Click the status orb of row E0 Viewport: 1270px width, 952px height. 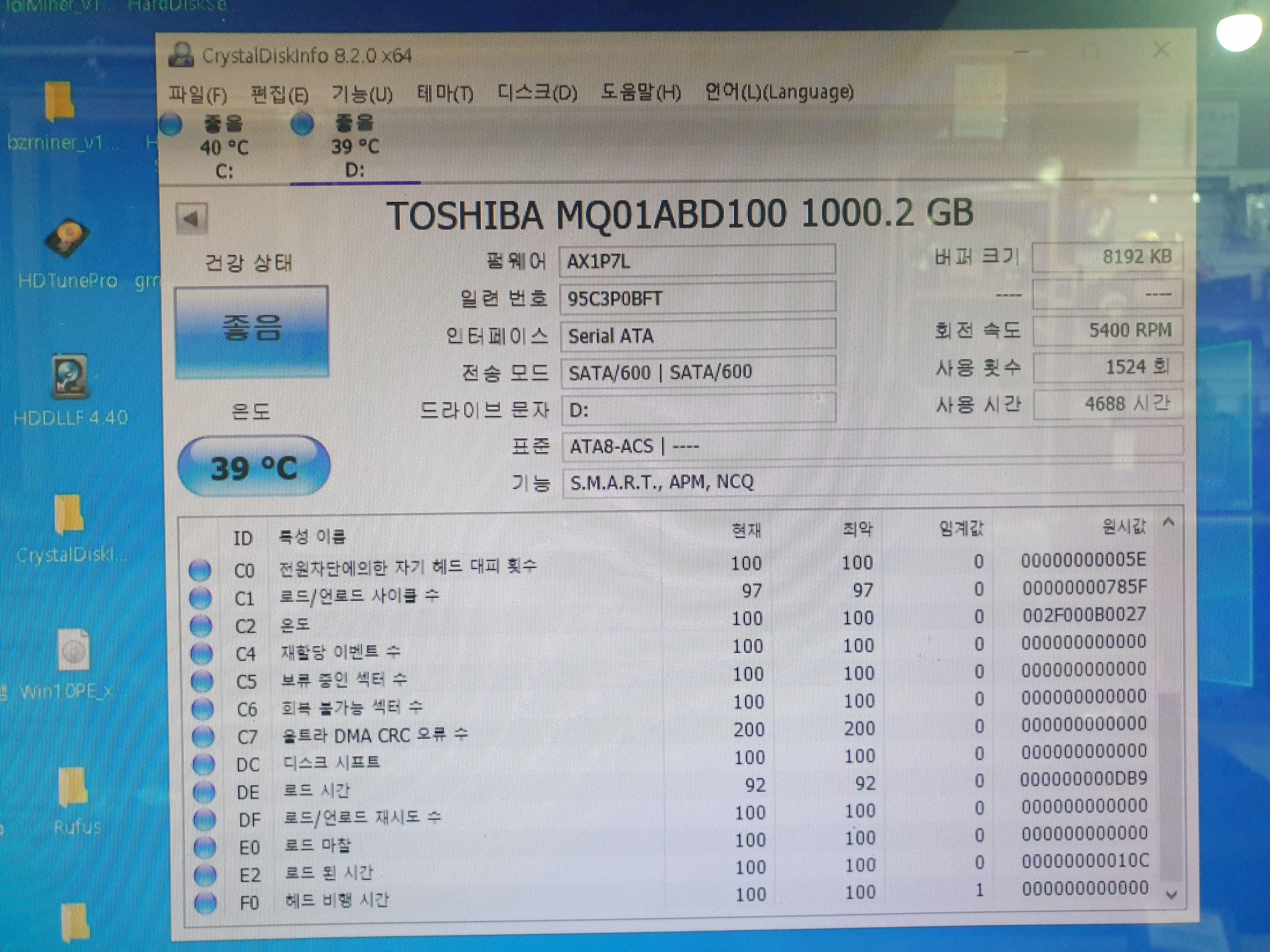pyautogui.click(x=205, y=847)
